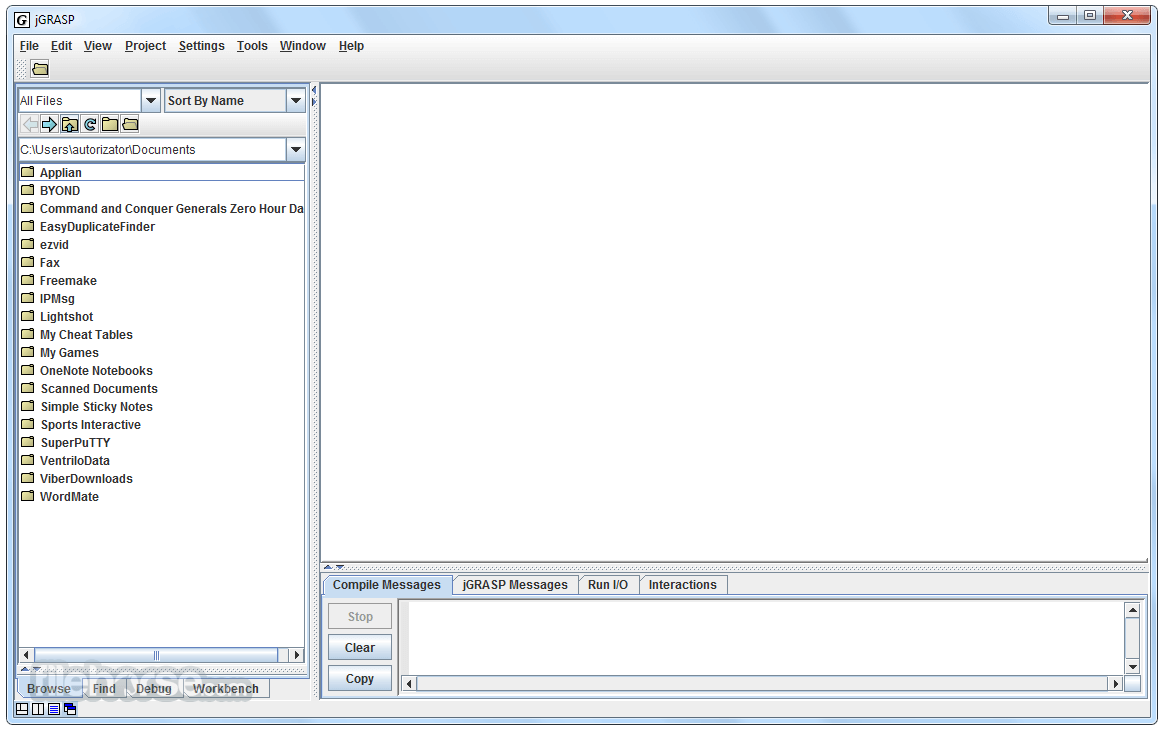Select the My Cheat Tables folder
The height and width of the screenshot is (732, 1165).
click(x=161, y=334)
